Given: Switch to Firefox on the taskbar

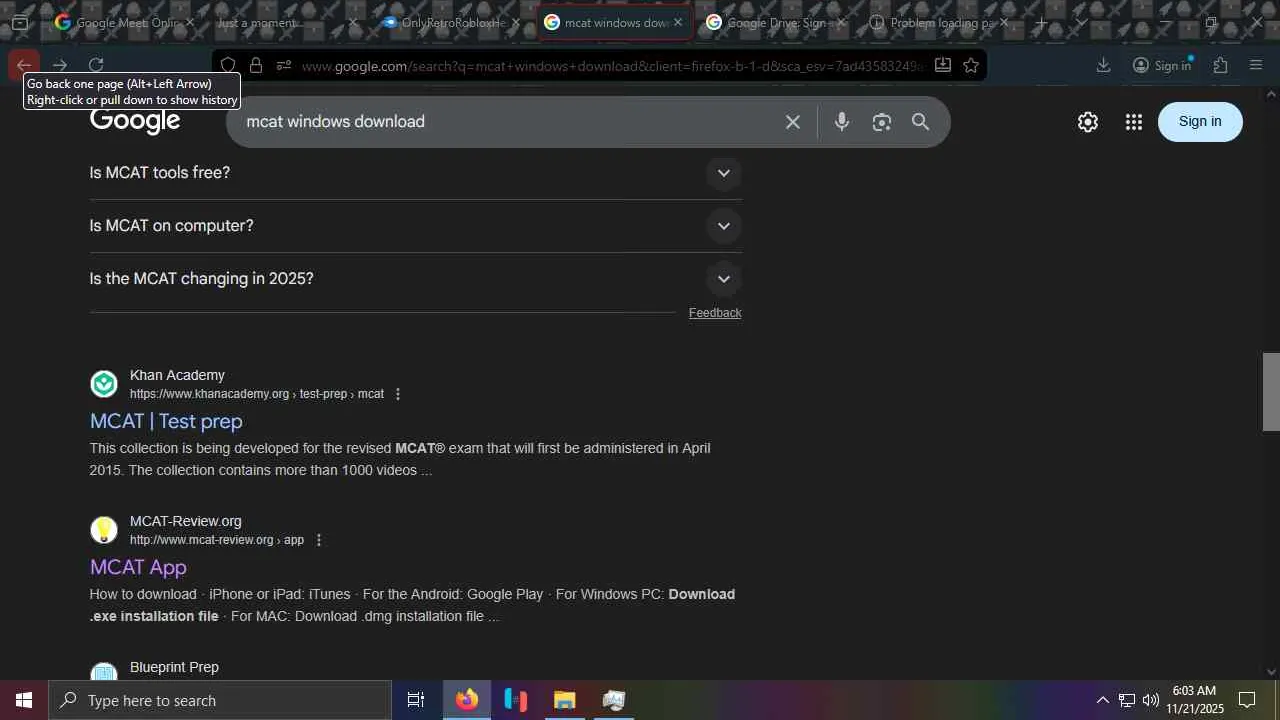Looking at the screenshot, I should click(467, 700).
